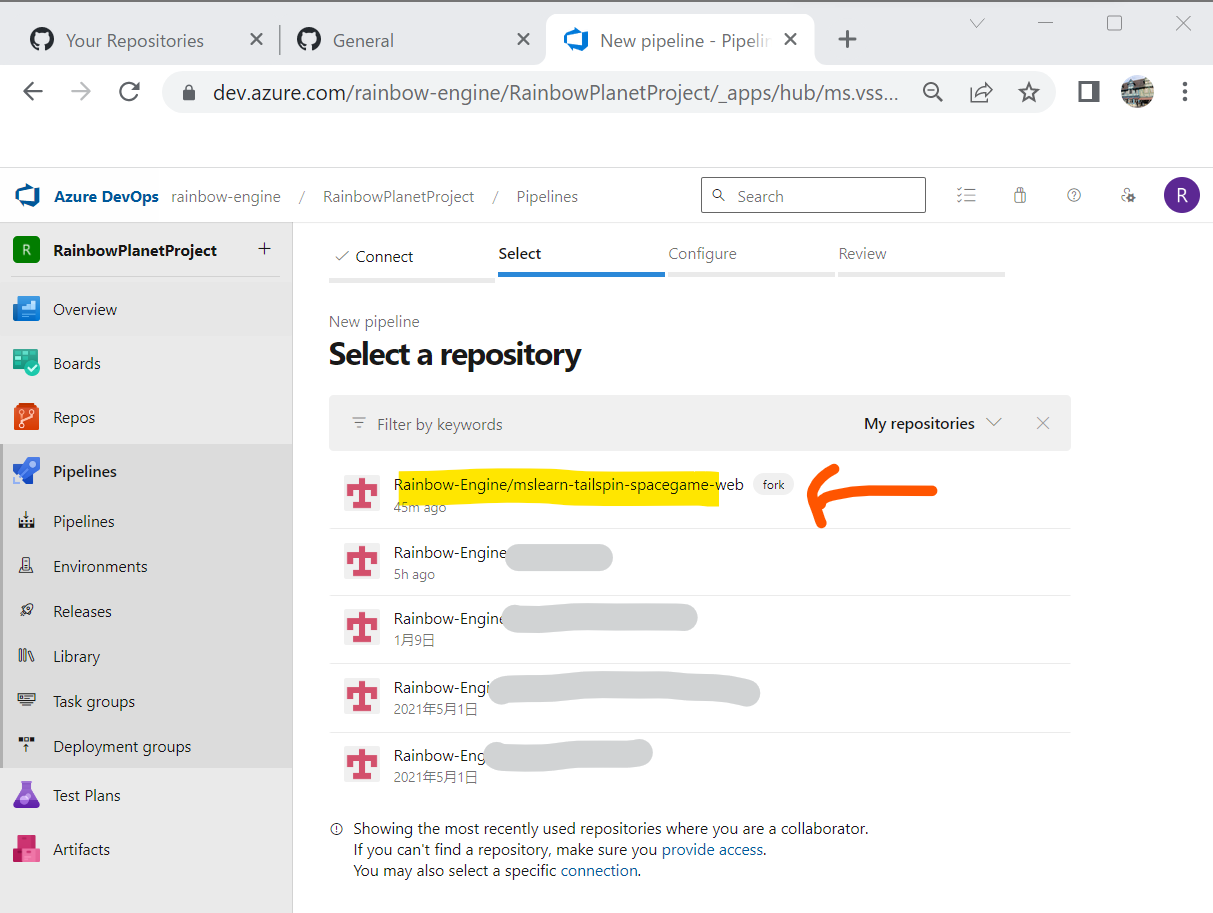Click the RainbowPlanetProject project name in sidebar
Screen dimensions: 1213x913
tap(135, 250)
